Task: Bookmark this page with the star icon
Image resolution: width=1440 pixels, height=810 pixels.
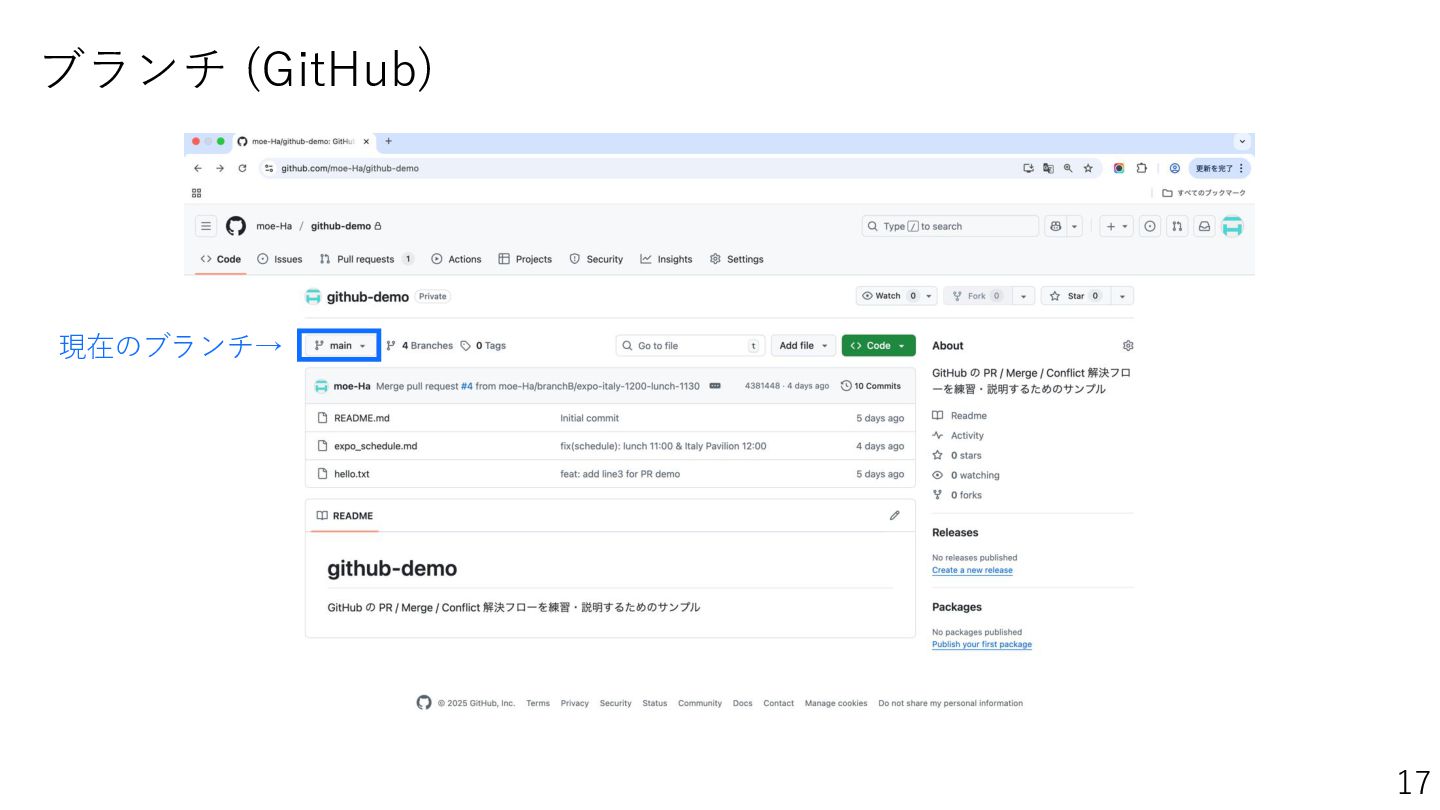Action: (1088, 168)
